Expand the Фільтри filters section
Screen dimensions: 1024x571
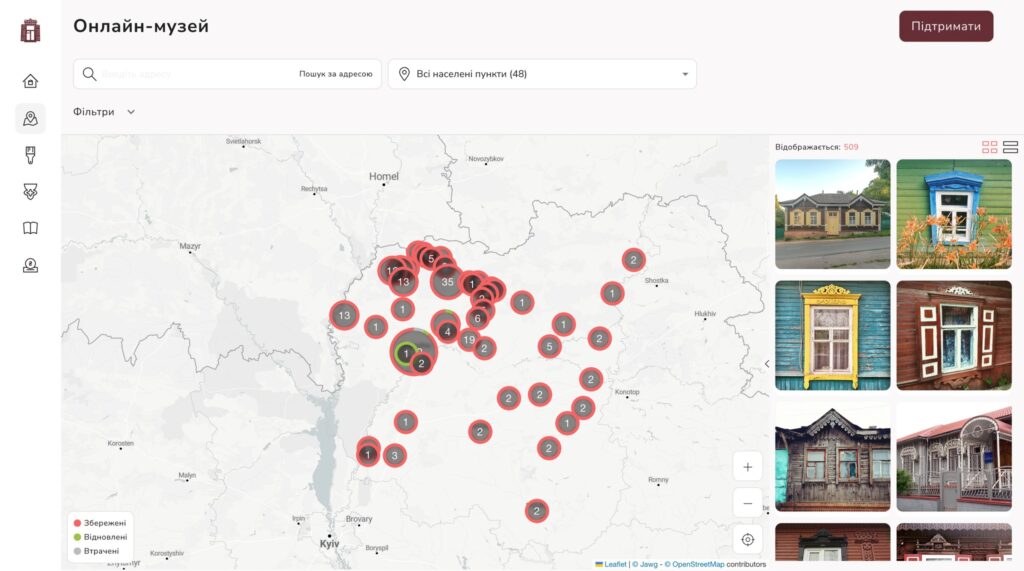(104, 112)
